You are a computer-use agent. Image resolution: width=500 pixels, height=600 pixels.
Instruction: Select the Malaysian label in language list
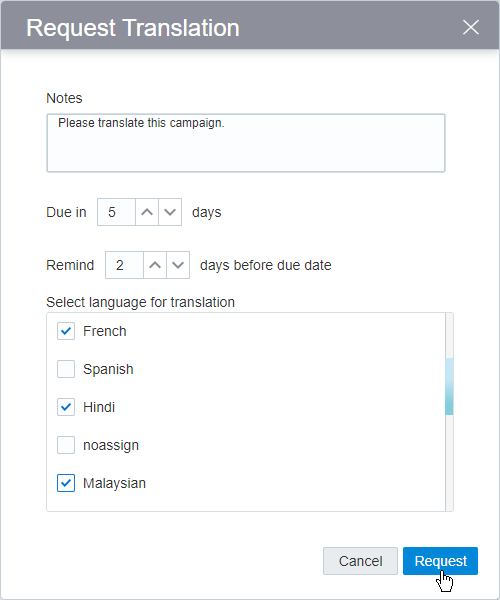tap(114, 483)
